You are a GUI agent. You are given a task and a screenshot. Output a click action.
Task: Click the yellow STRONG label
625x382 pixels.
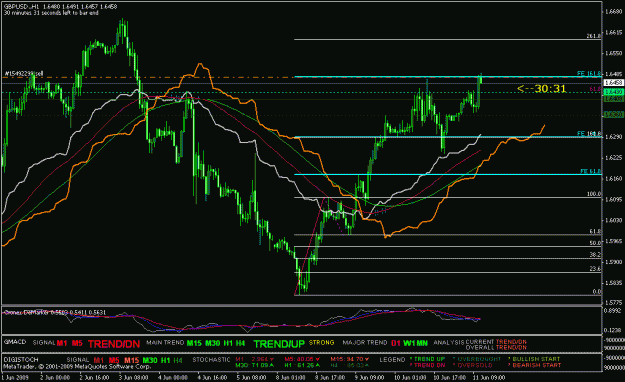tap(322, 343)
